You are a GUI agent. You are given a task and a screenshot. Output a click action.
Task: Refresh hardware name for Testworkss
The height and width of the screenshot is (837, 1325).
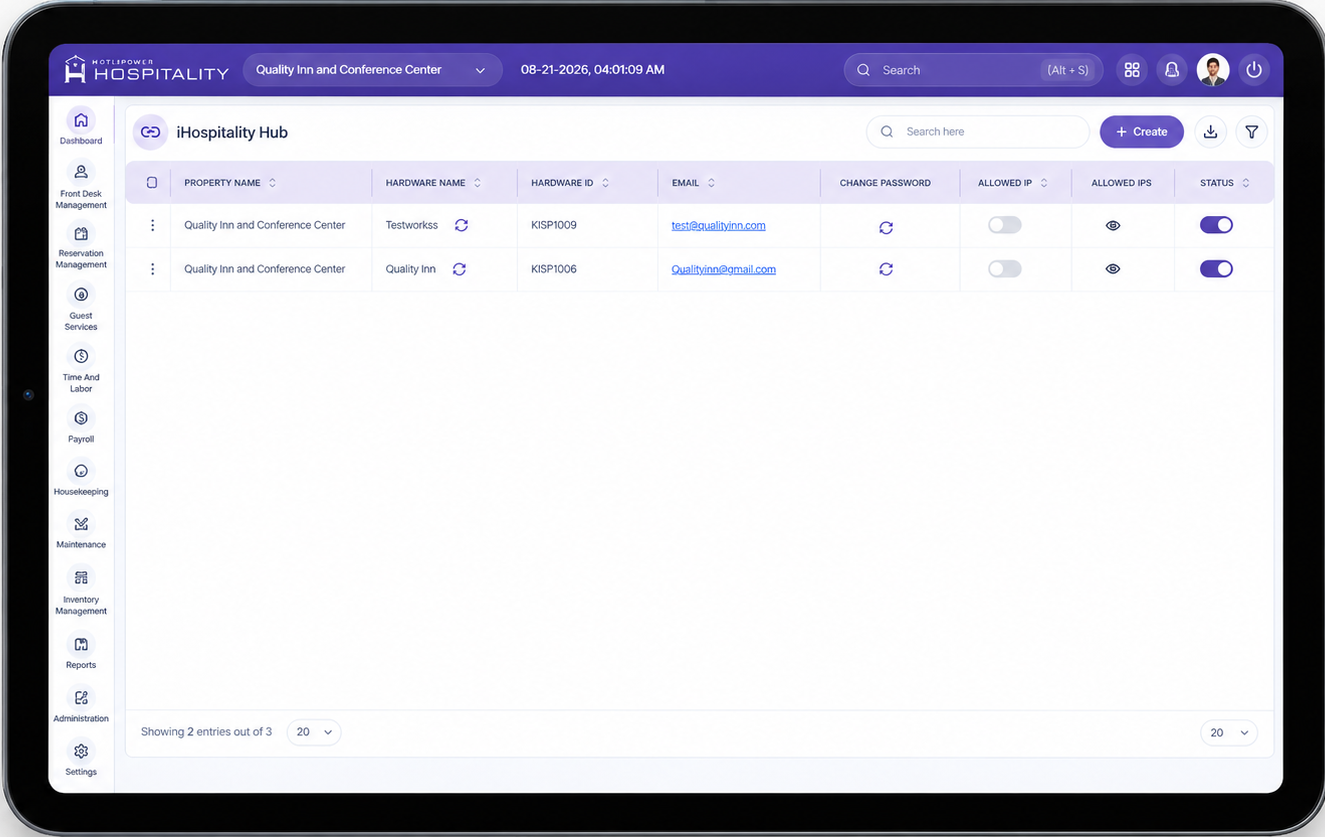point(461,225)
